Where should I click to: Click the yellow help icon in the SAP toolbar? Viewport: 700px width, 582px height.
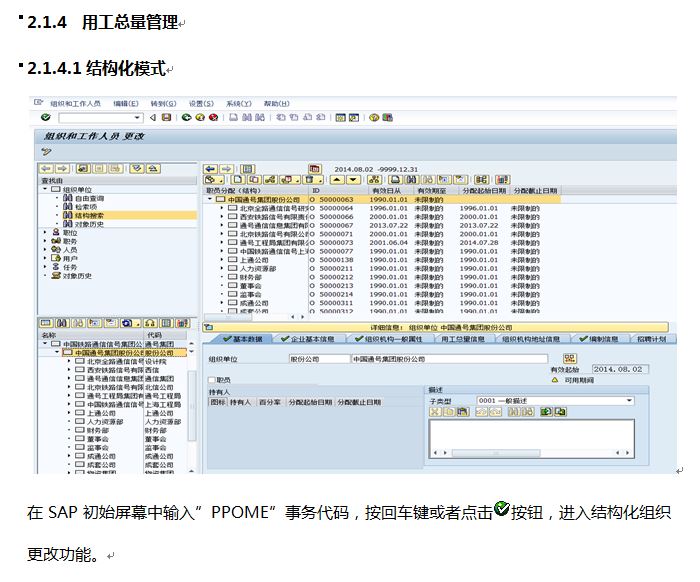click(374, 117)
